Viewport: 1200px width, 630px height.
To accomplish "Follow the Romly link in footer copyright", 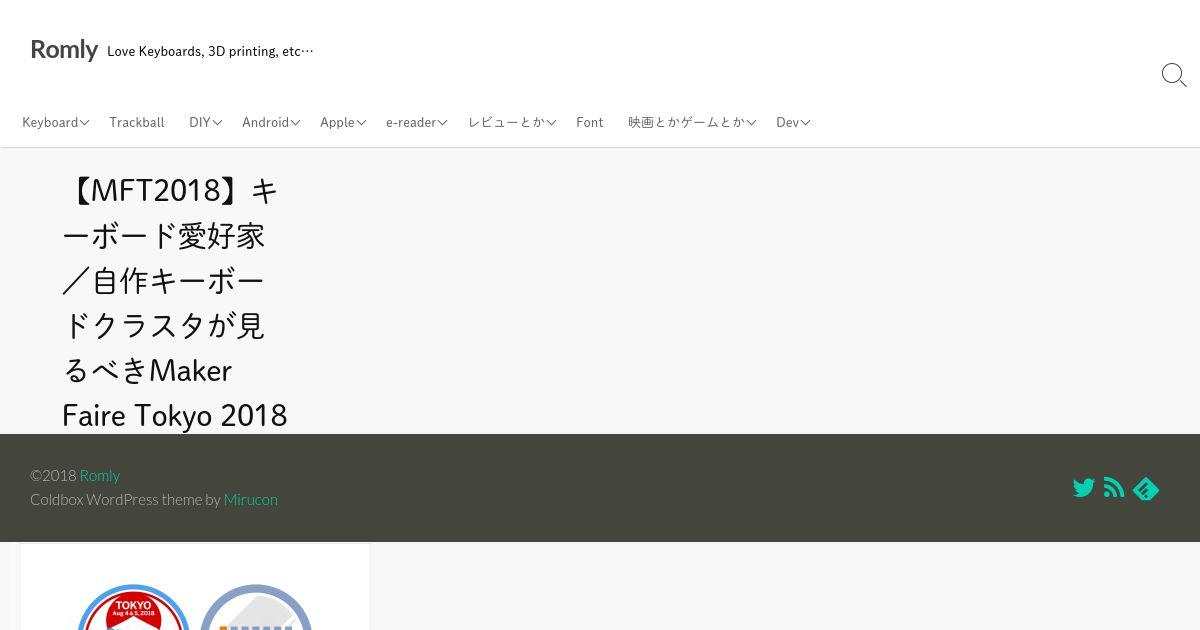I will [x=100, y=475].
